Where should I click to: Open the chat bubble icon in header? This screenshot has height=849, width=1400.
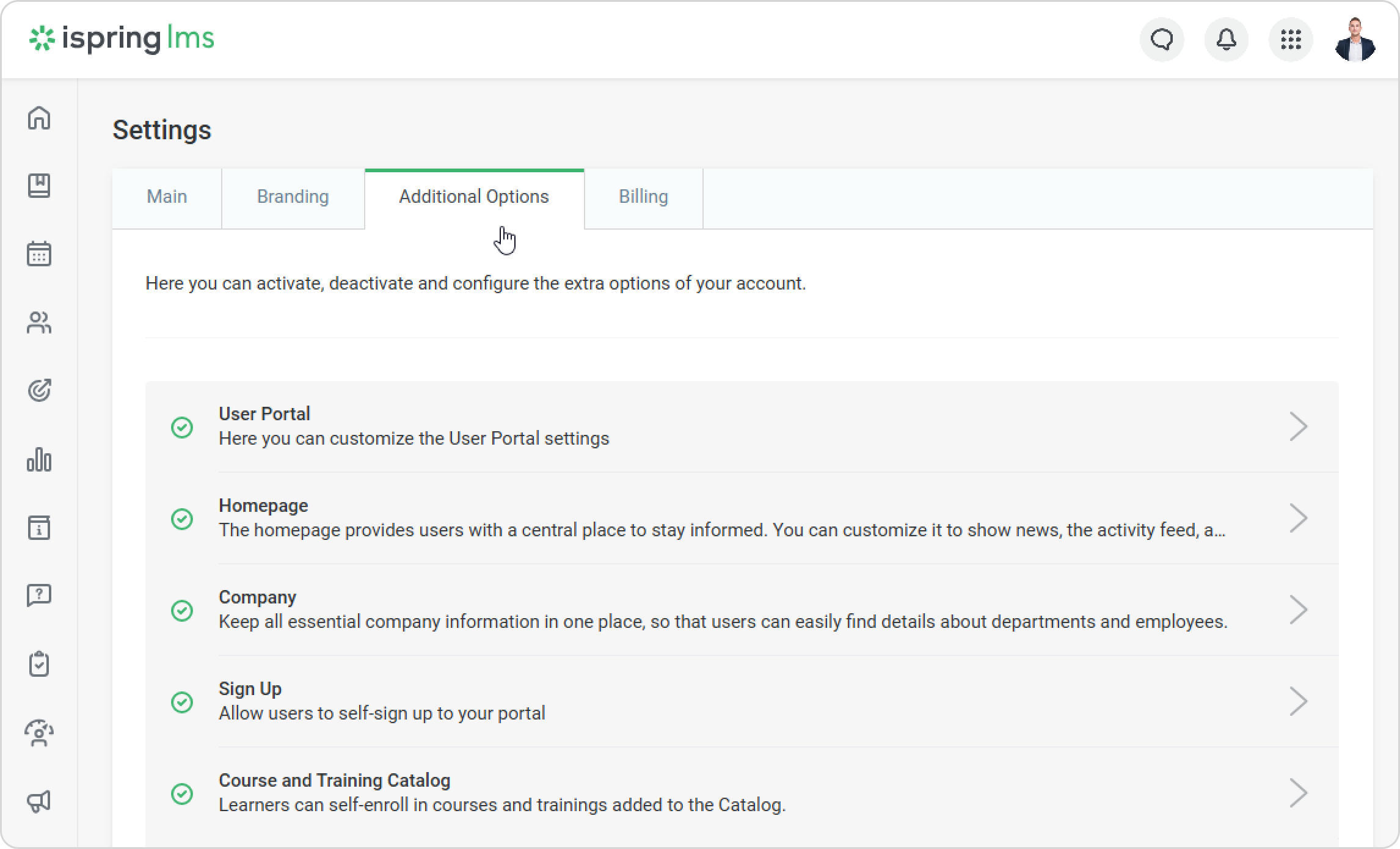1162,40
